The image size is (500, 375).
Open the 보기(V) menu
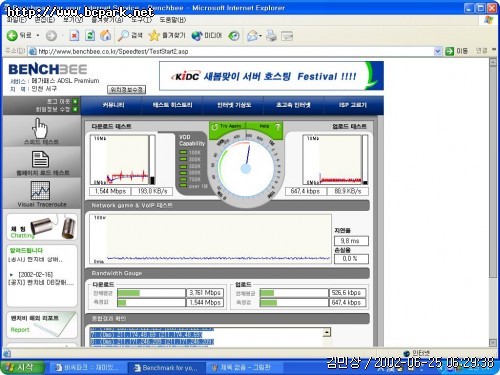click(73, 20)
